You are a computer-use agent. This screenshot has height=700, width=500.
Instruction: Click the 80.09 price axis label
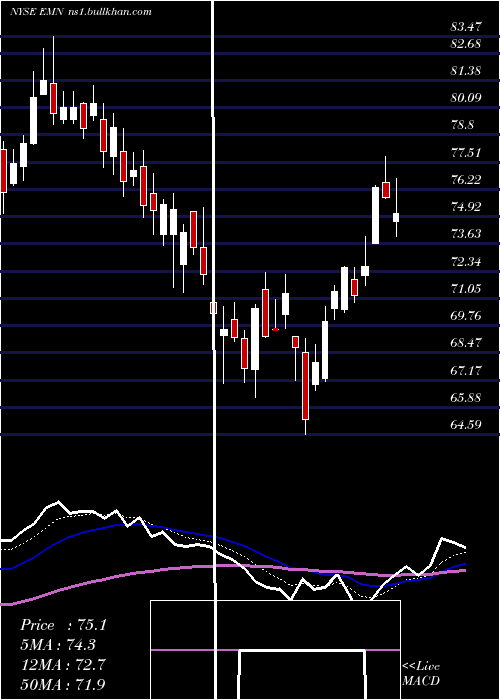(466, 98)
